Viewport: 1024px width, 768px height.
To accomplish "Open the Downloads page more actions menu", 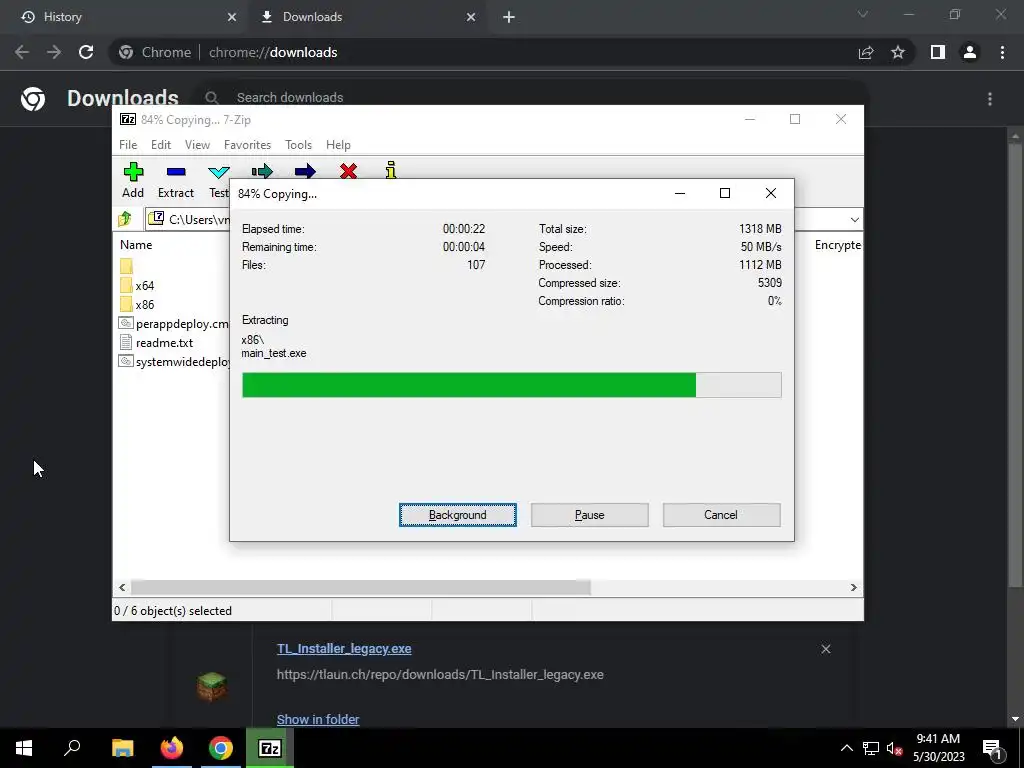I will point(990,99).
